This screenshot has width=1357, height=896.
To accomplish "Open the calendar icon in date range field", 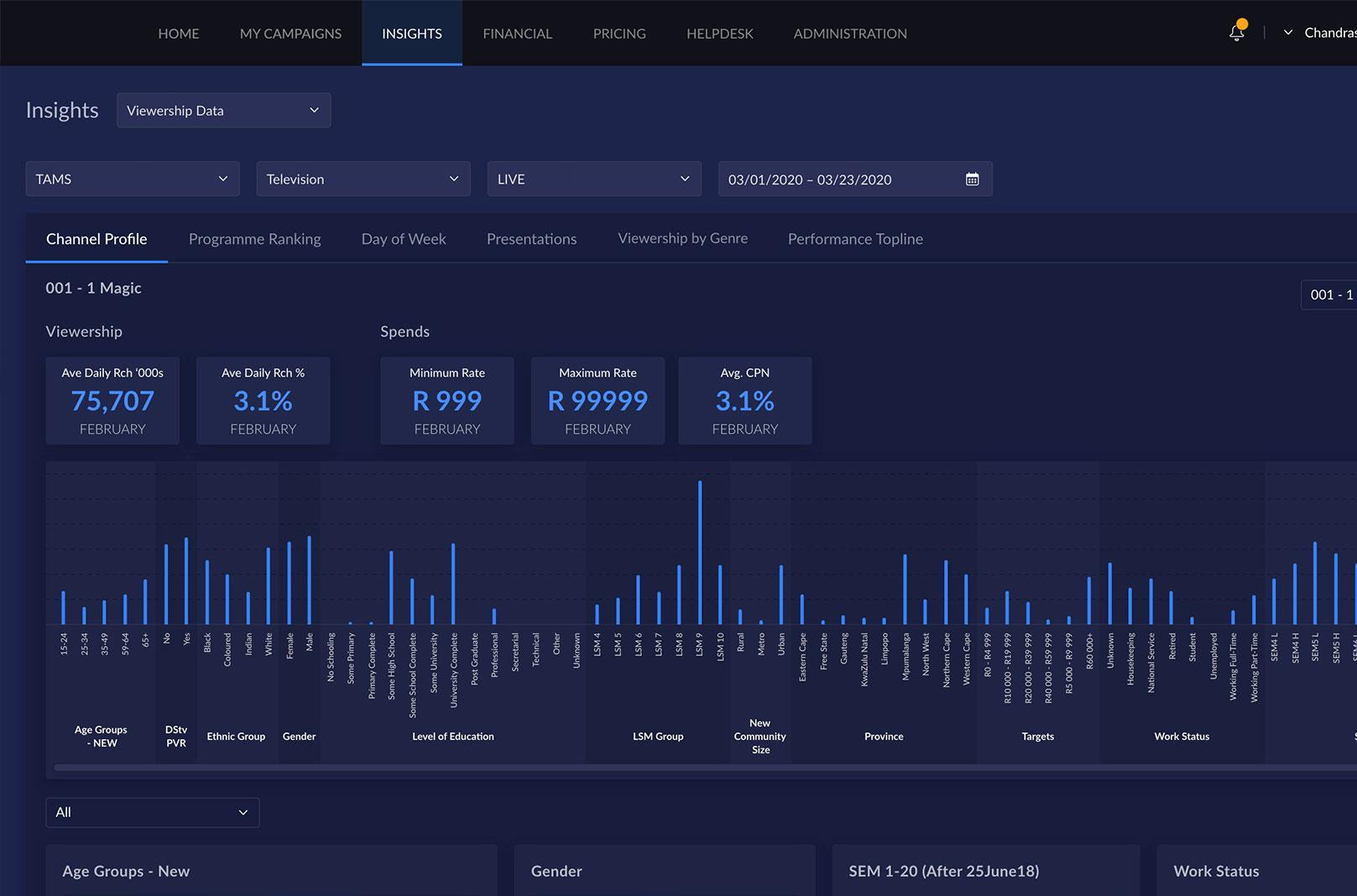I will 972,179.
